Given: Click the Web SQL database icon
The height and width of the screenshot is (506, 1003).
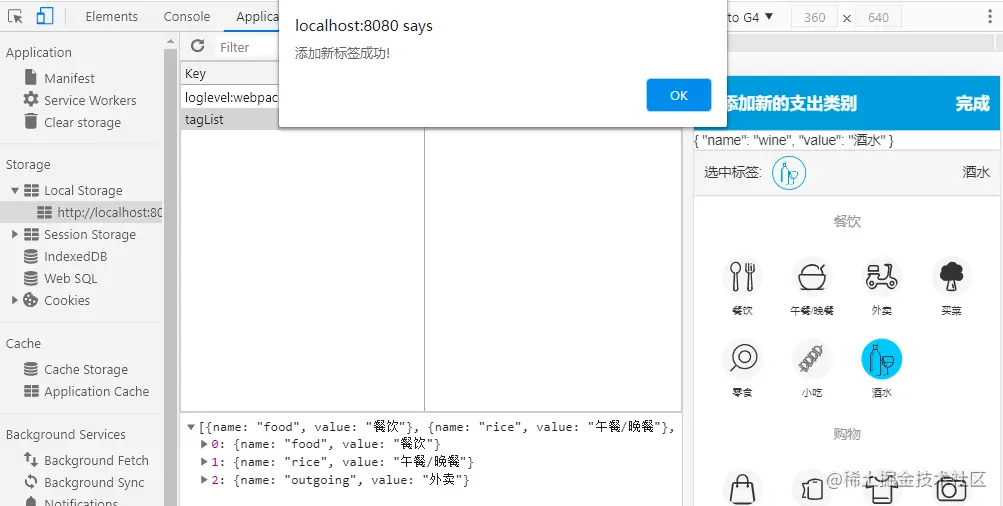Looking at the screenshot, I should point(31,278).
